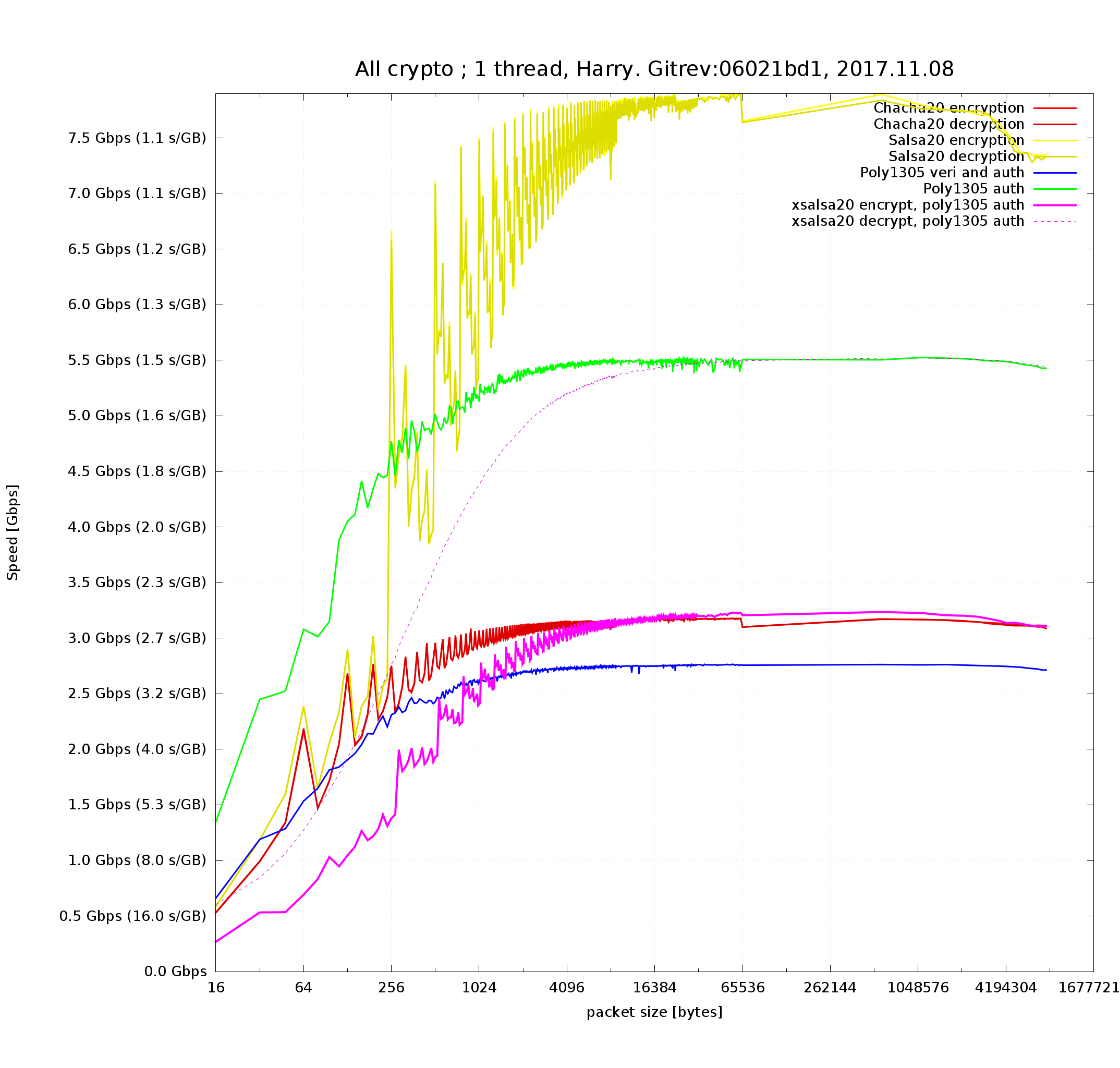This screenshot has width=1120, height=1068.
Task: Click the 65536 x-axis tick label
Action: 742,988
